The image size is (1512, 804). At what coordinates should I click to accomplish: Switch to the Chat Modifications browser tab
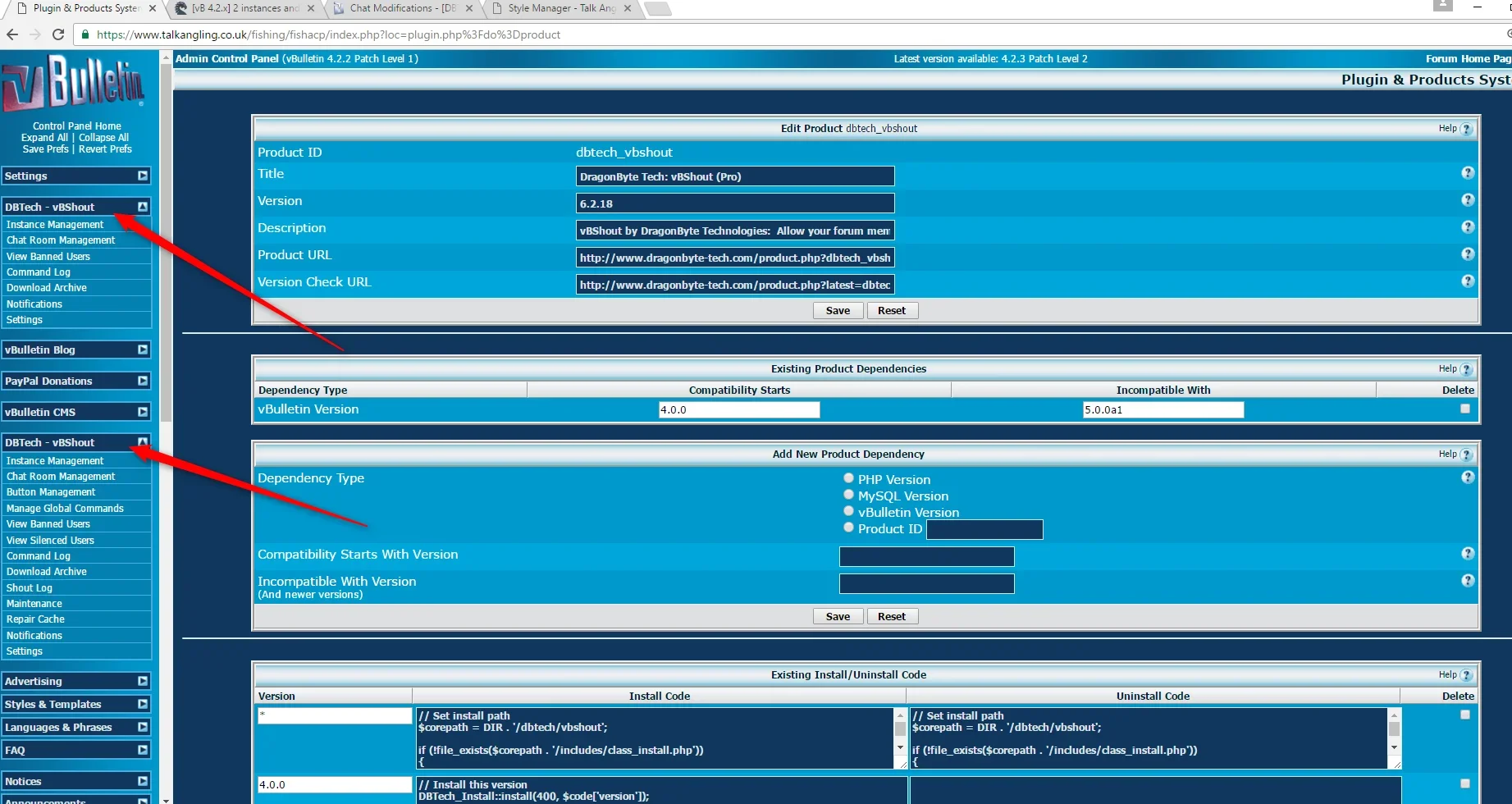pos(402,8)
